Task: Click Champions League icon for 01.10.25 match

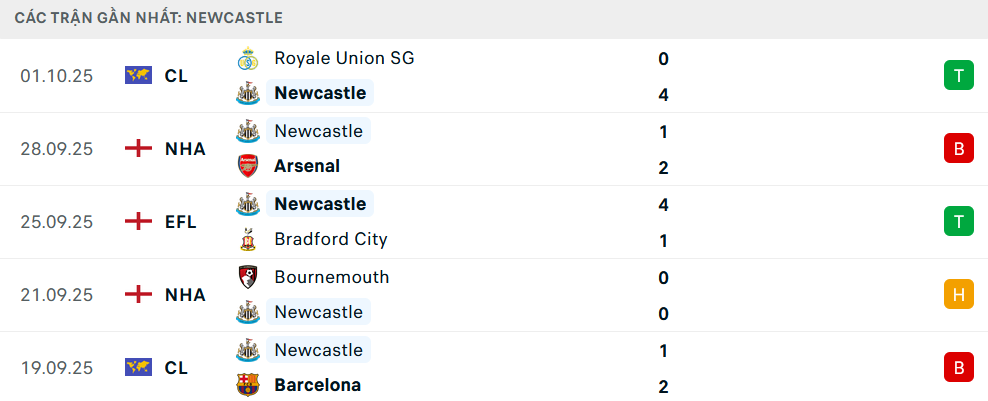Action: point(138,75)
